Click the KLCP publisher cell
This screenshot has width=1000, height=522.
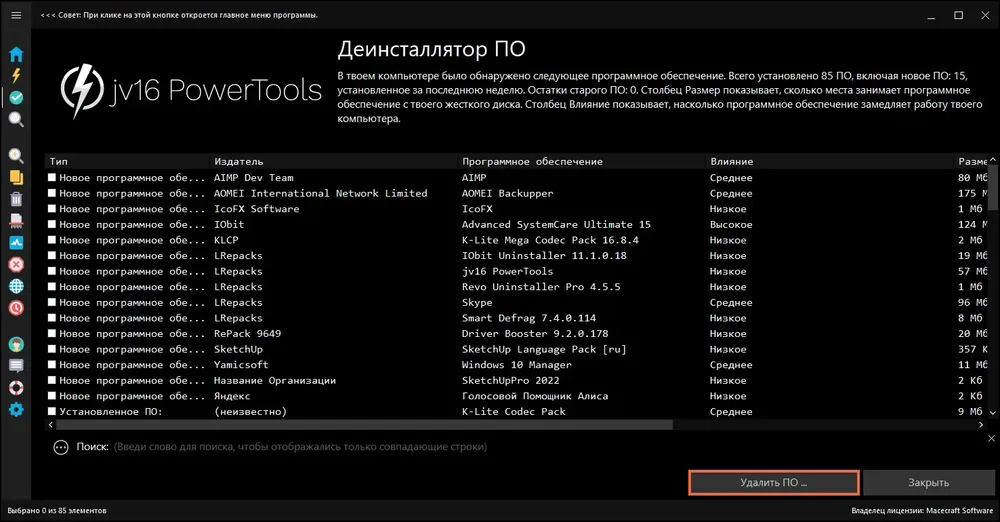(226, 240)
